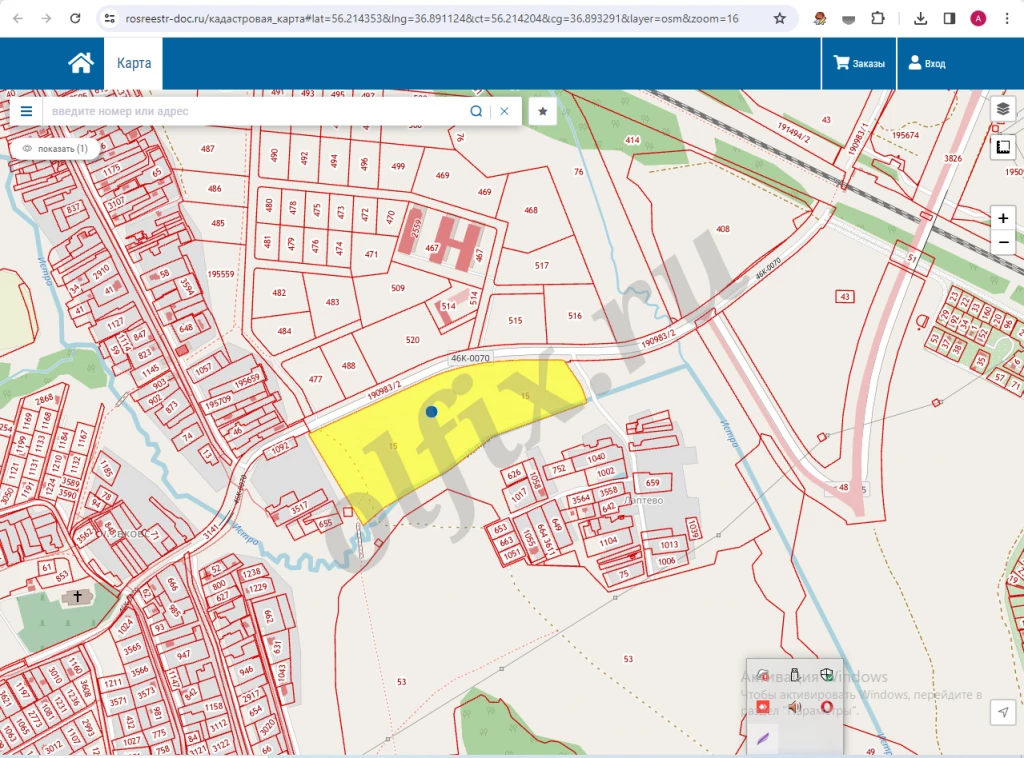
Task: Toggle the показать (1) eye visibility button
Action: pos(55,149)
